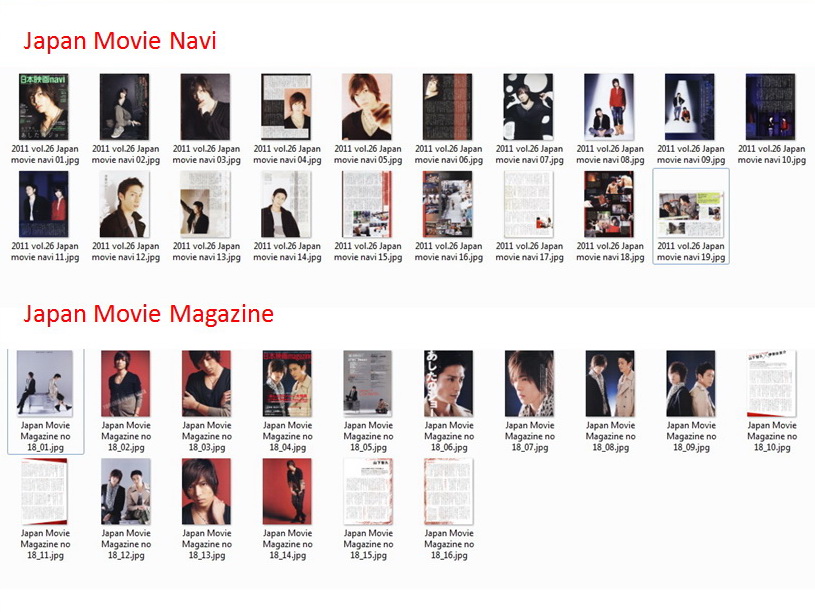This screenshot has height=612, width=815.
Task: Open the movie navi 02.jpg thumbnail
Action: [125, 107]
